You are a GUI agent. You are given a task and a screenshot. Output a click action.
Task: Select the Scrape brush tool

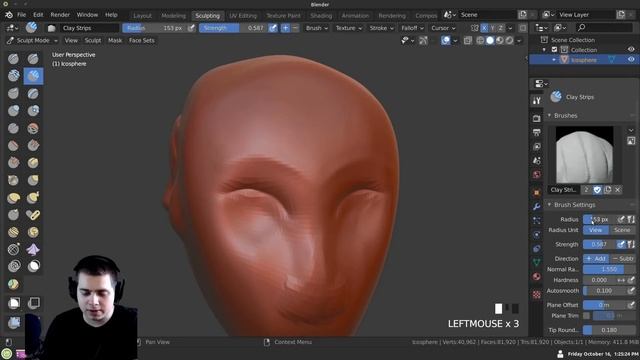13,162
